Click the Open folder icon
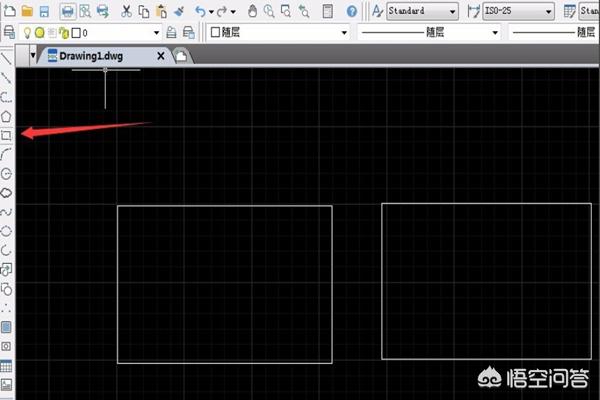 pos(27,11)
